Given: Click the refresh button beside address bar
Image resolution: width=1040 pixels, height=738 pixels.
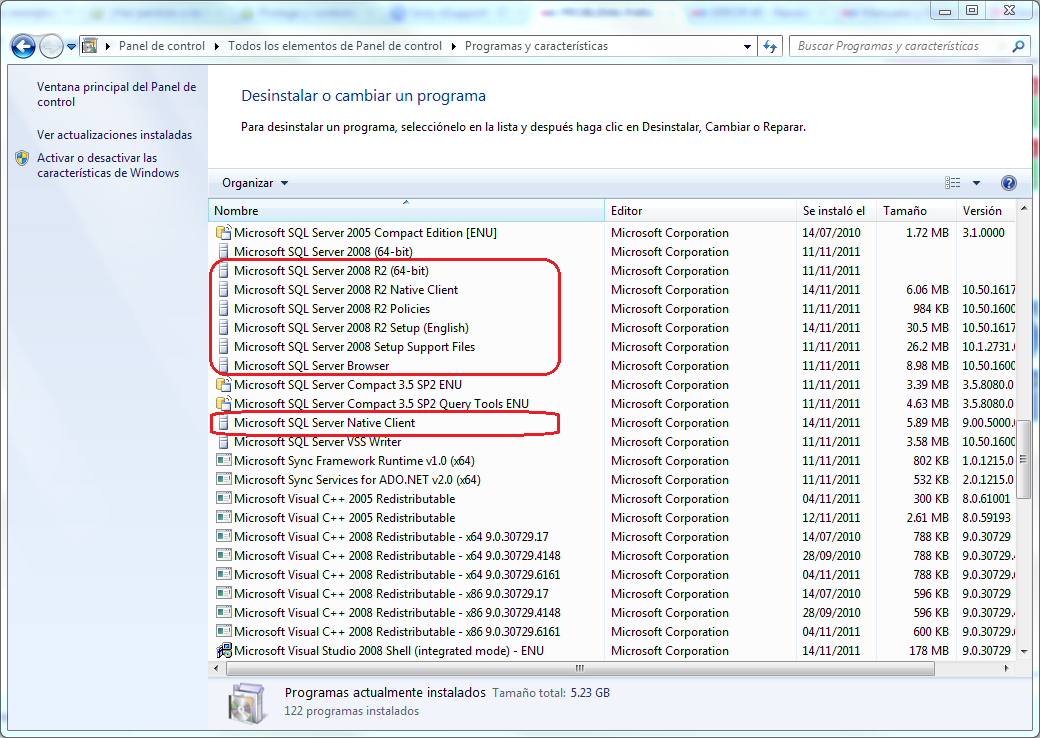Looking at the screenshot, I should pos(770,46).
